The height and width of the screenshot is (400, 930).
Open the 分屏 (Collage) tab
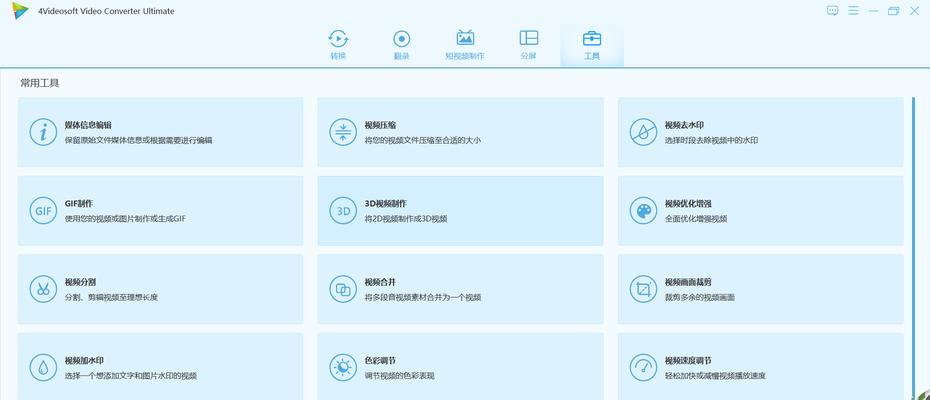[x=528, y=45]
